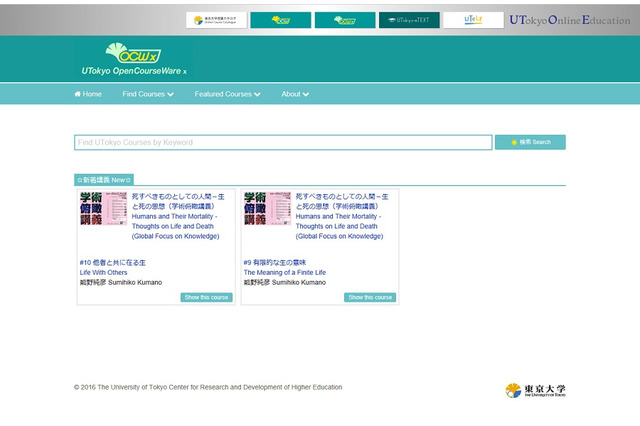Expand the About chevron
The image size is (640, 426).
point(306,94)
